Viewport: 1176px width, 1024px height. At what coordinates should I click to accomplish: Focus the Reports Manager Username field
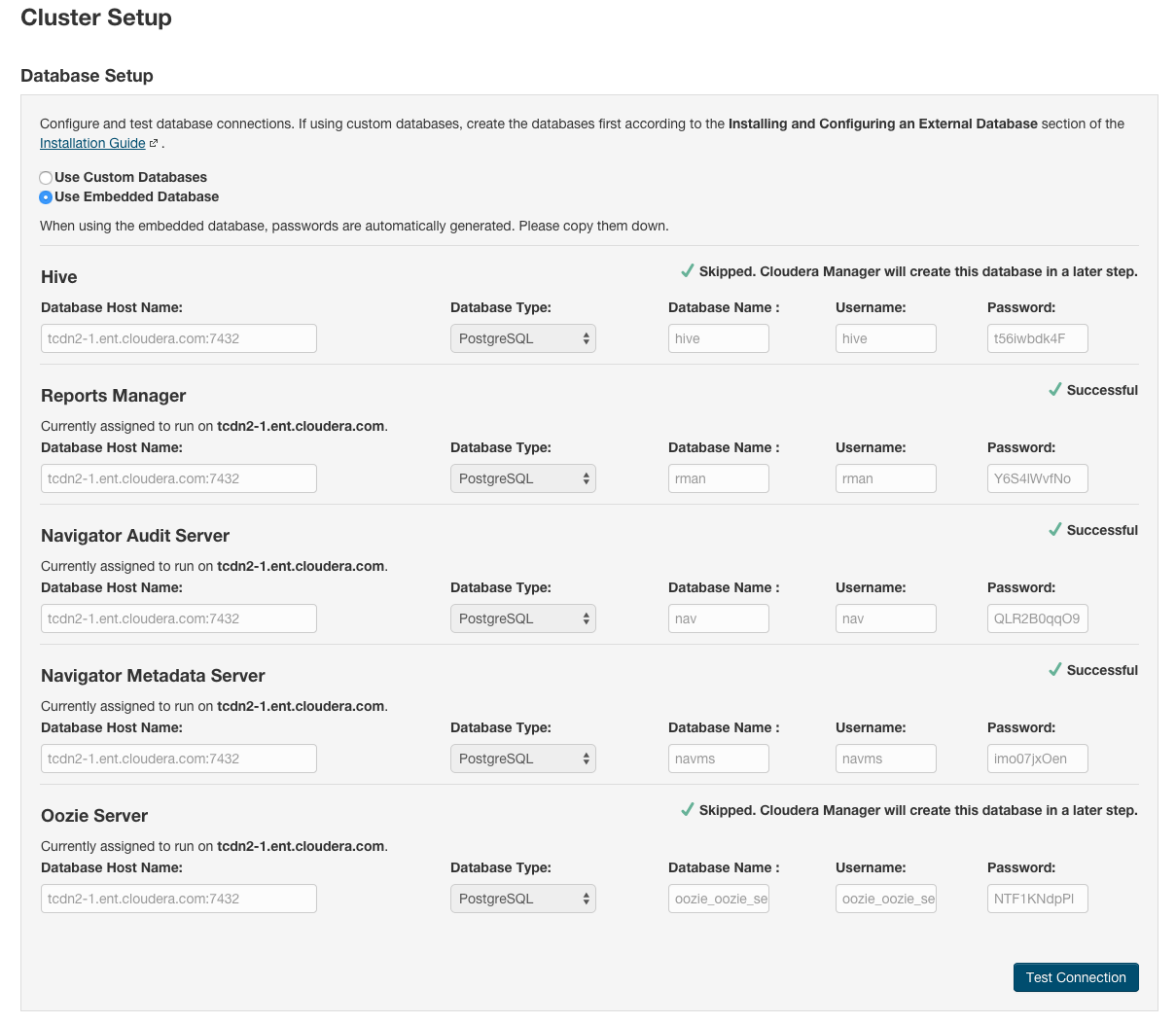tap(885, 478)
